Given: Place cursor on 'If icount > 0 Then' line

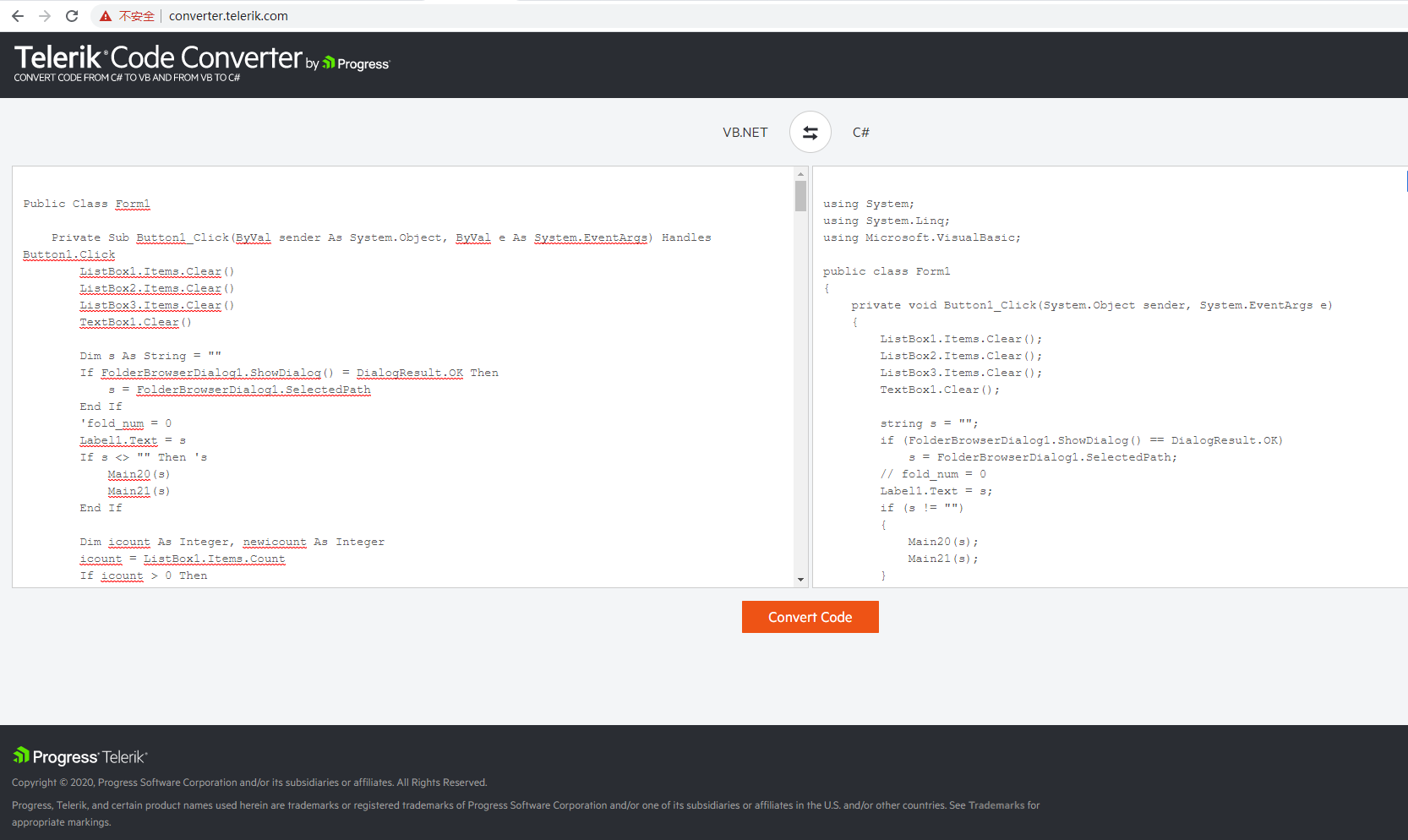Looking at the screenshot, I should point(144,575).
